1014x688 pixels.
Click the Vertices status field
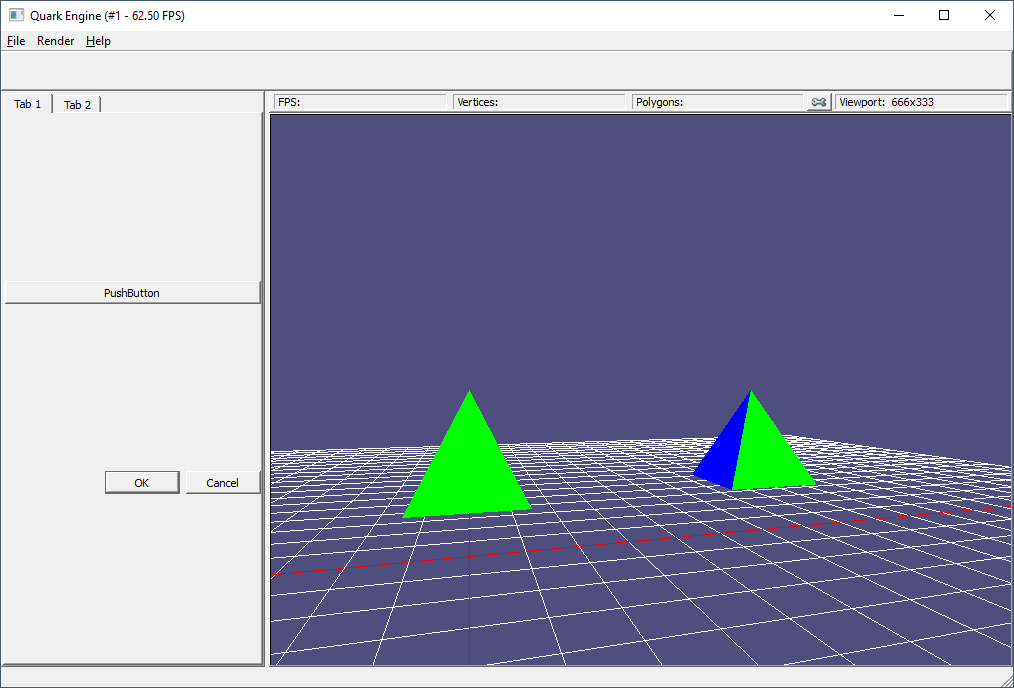[539, 102]
